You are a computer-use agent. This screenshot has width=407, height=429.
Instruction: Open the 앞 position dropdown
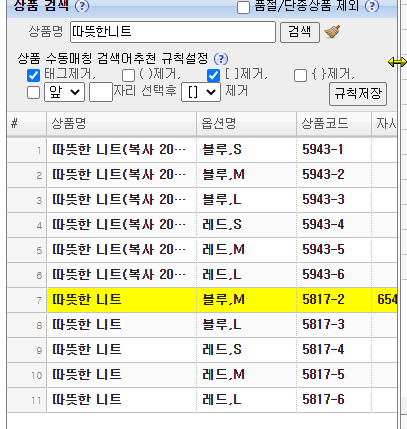pos(64,92)
